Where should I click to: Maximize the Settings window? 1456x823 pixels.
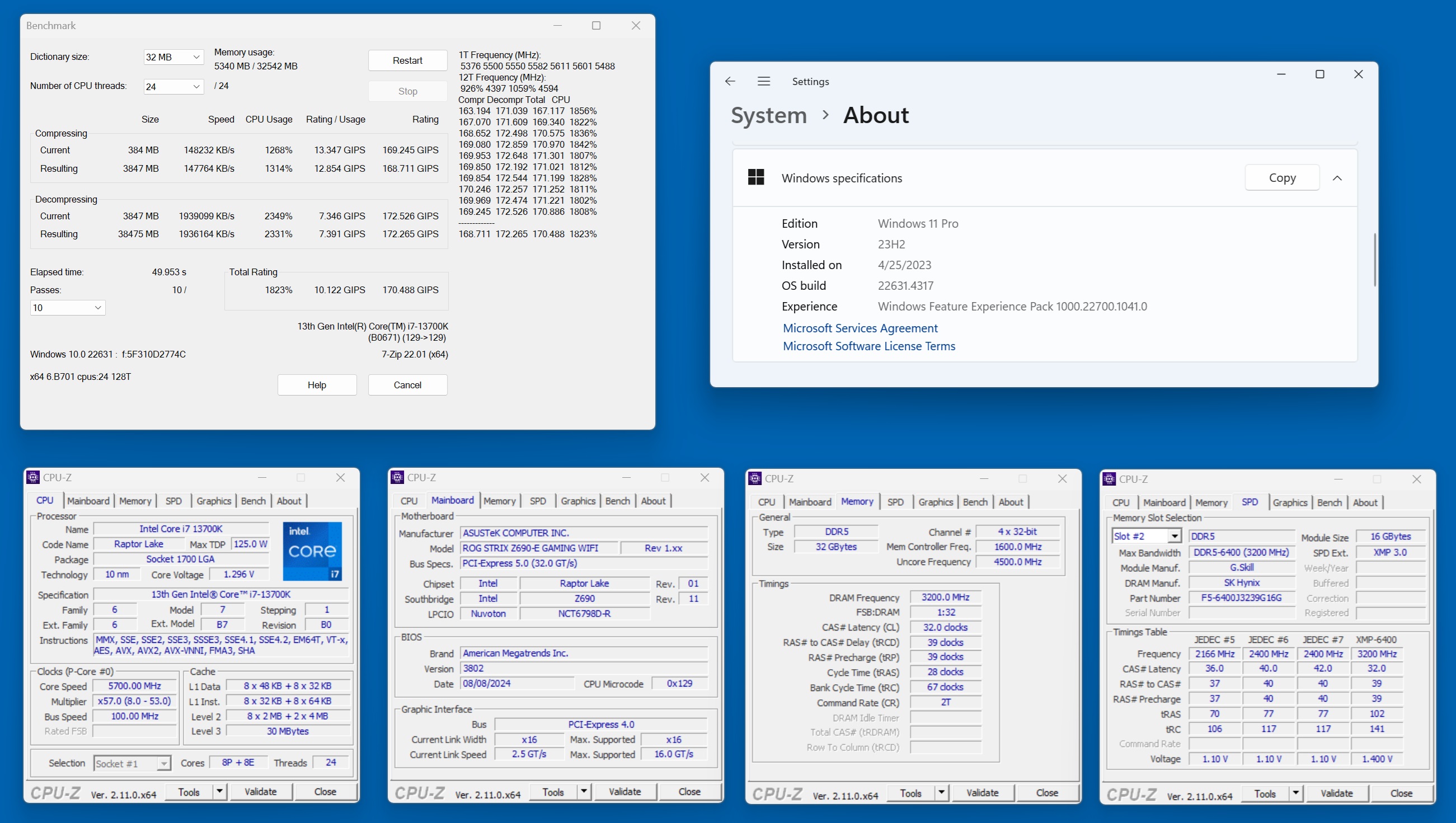tap(1320, 74)
